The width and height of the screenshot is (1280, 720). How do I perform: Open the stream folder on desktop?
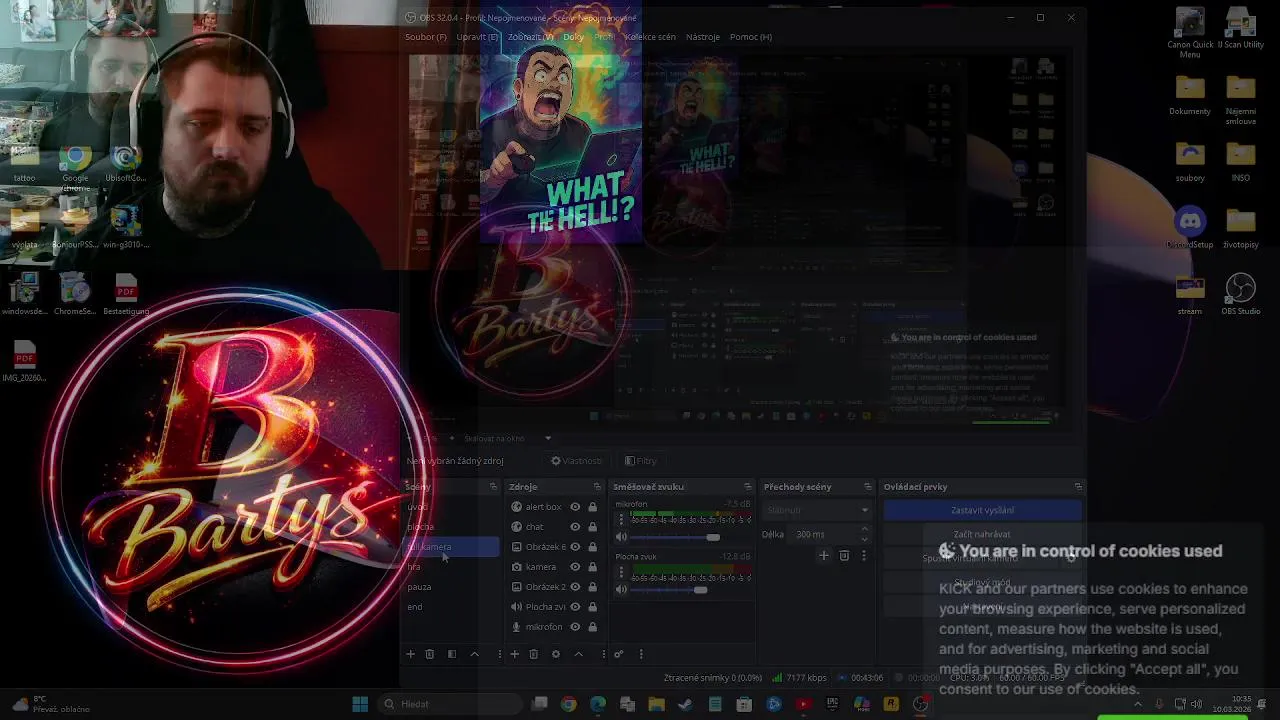(1190, 294)
